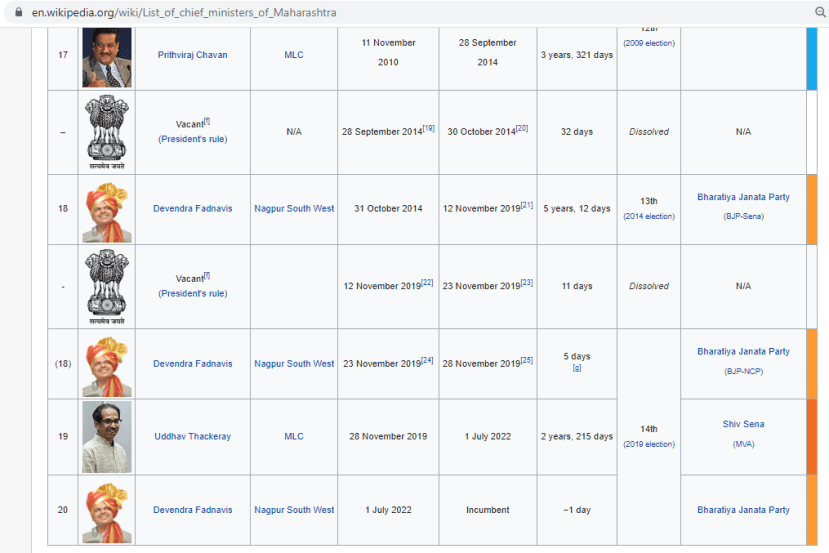Open the Prithviraj Chavan link

coord(192,55)
